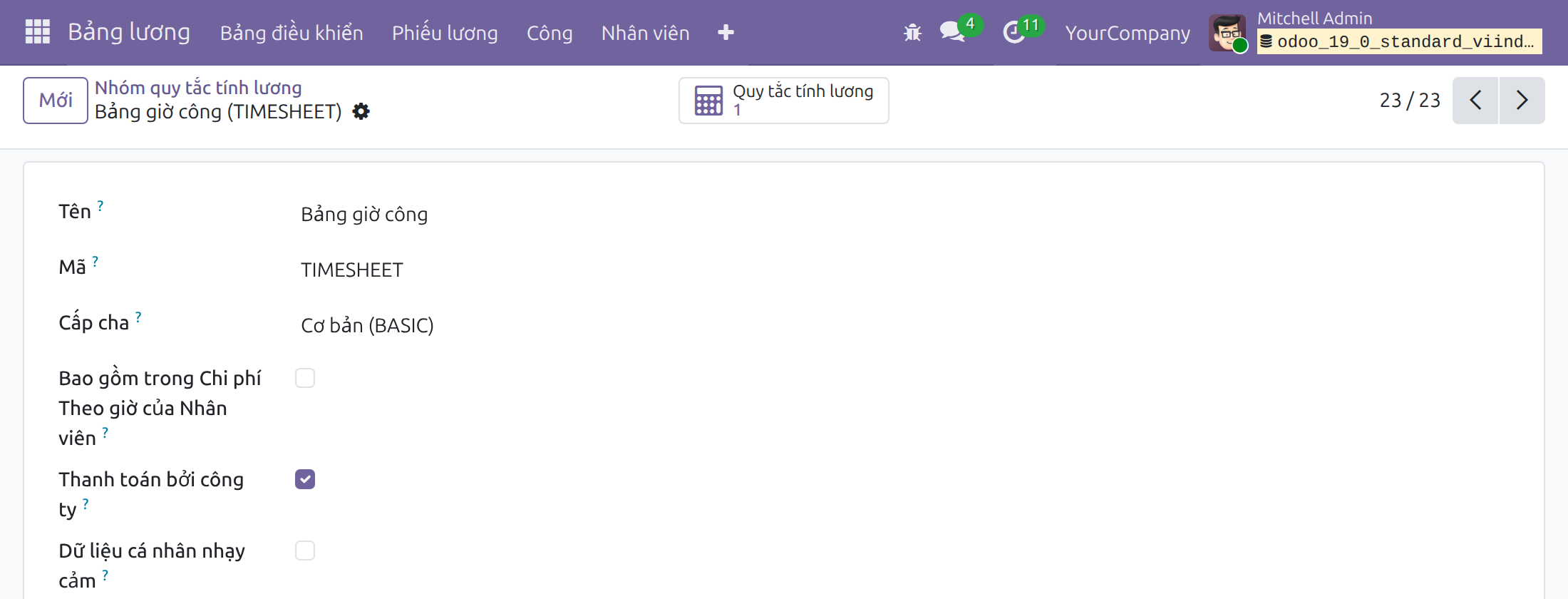Open the main apps grid menu

click(x=37, y=32)
